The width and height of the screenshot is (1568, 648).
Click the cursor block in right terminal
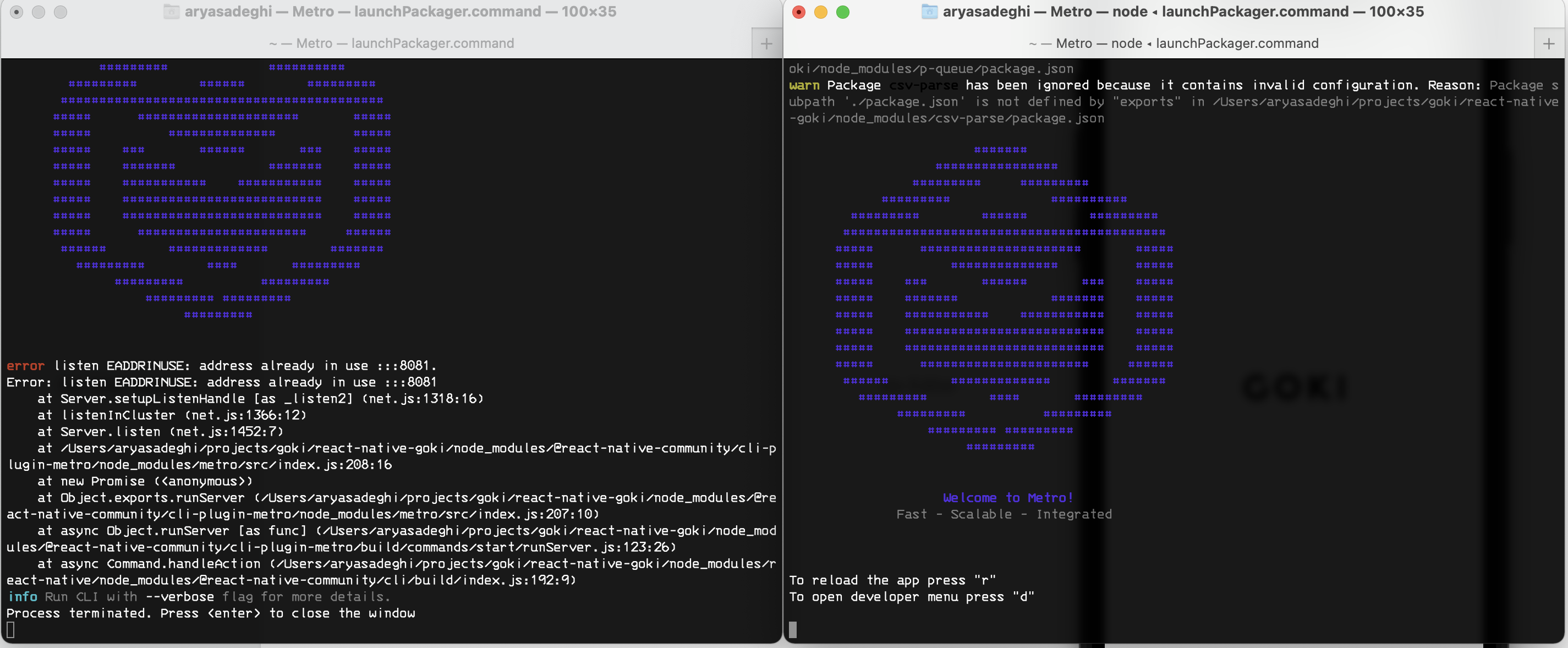click(792, 630)
